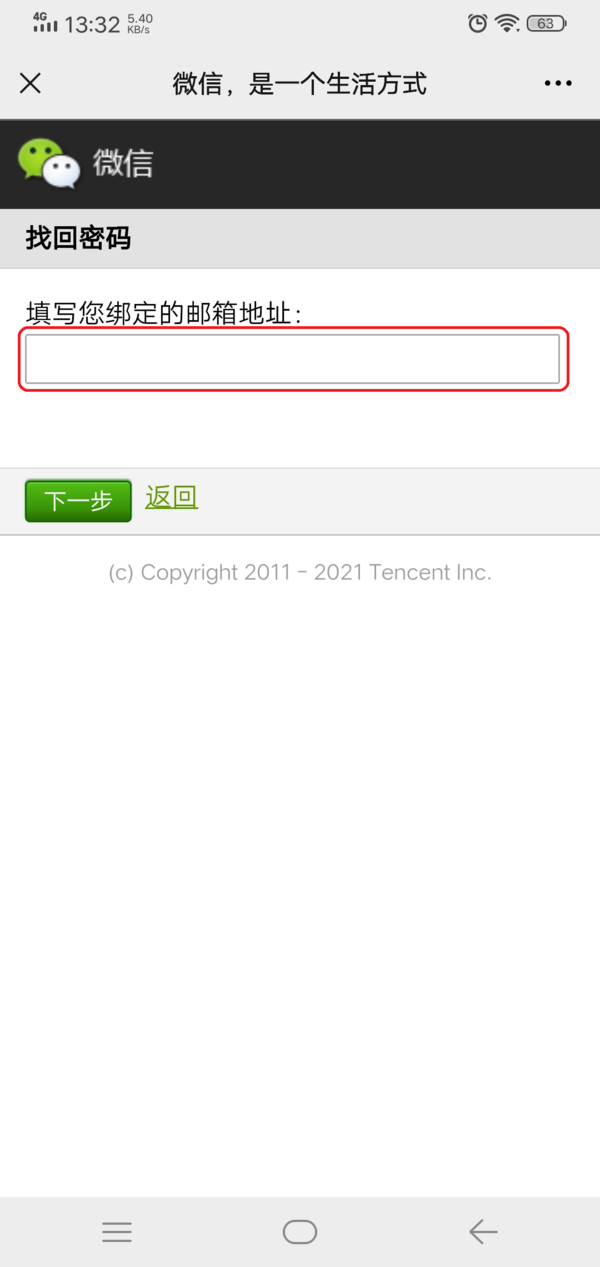The width and height of the screenshot is (600, 1267).
Task: Tap the 4G signal strength icon
Action: coord(45,22)
